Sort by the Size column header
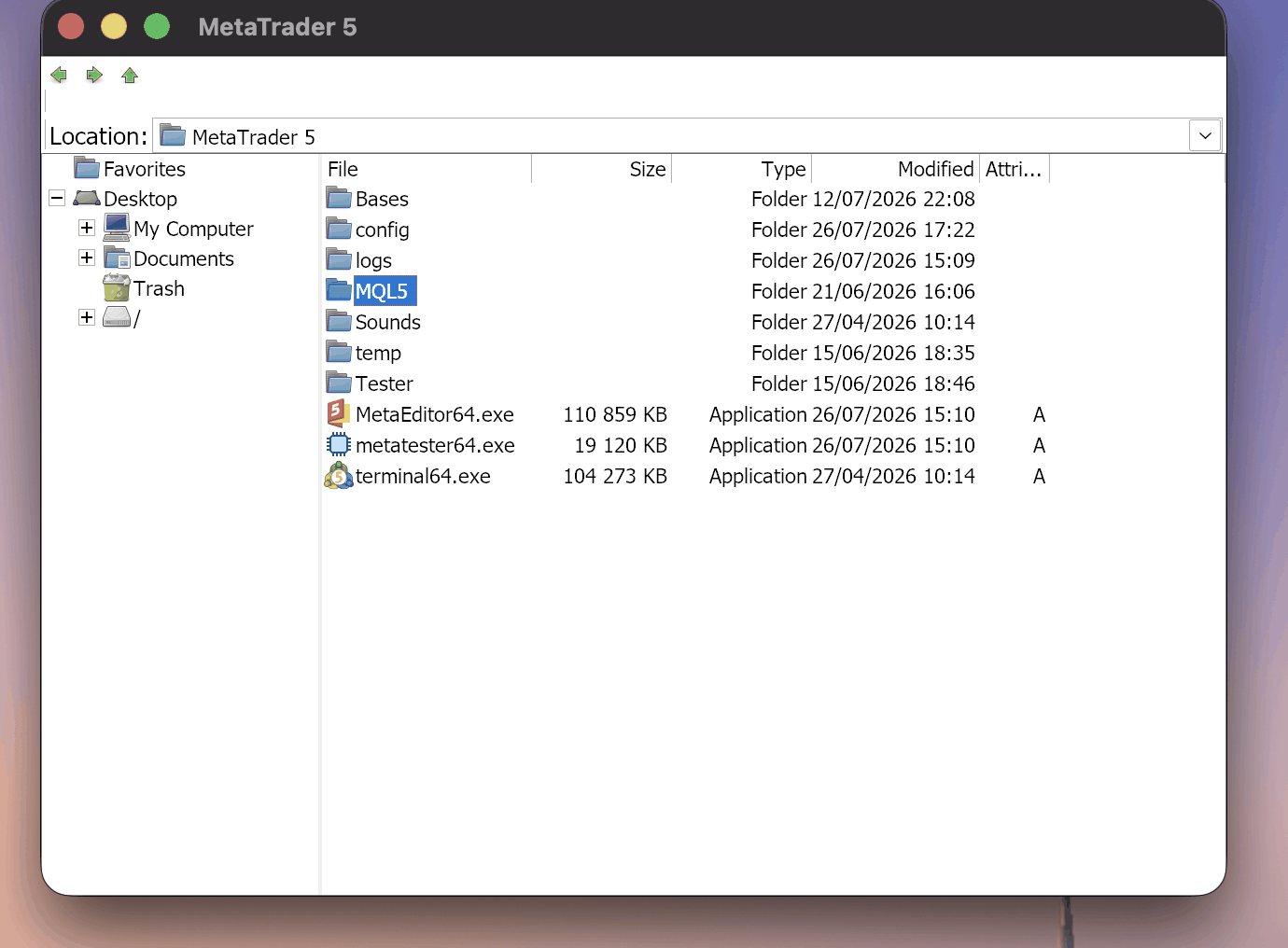This screenshot has width=1288, height=948. [602, 169]
